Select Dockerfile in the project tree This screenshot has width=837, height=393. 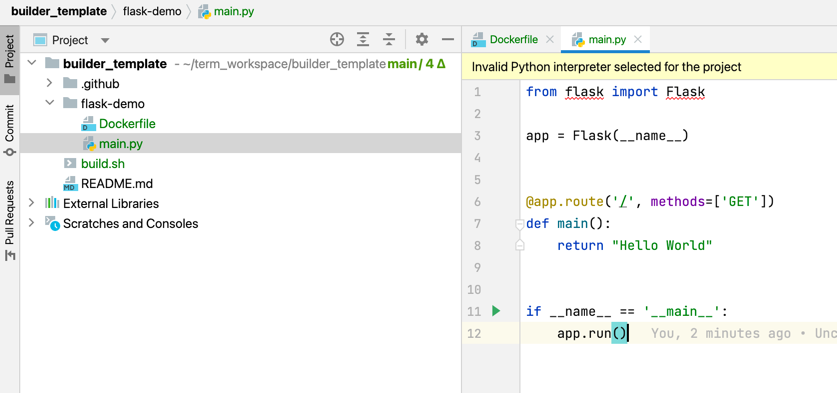click(x=241, y=123)
